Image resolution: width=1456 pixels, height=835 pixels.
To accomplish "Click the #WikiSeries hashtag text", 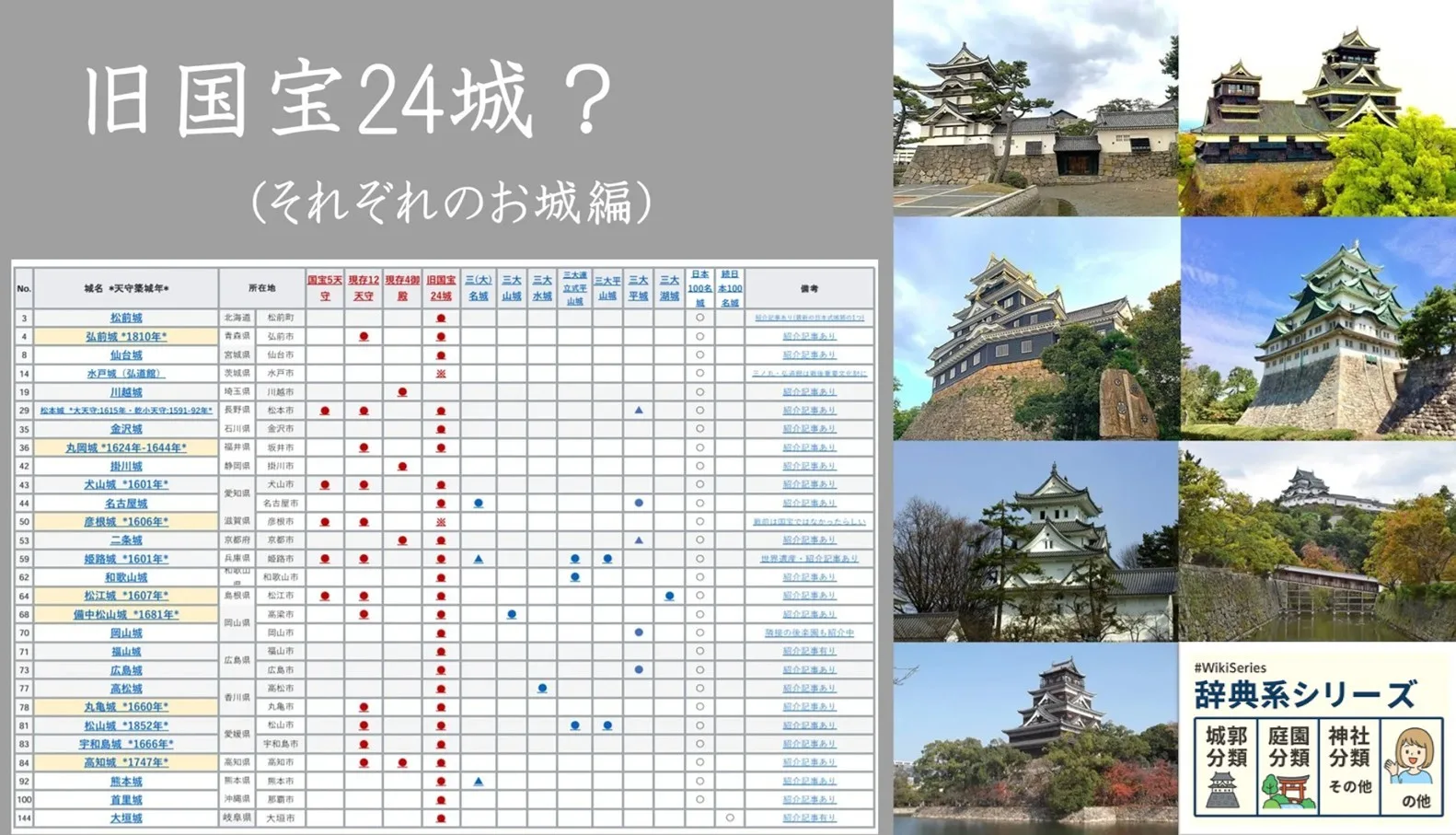I will pyautogui.click(x=1231, y=667).
